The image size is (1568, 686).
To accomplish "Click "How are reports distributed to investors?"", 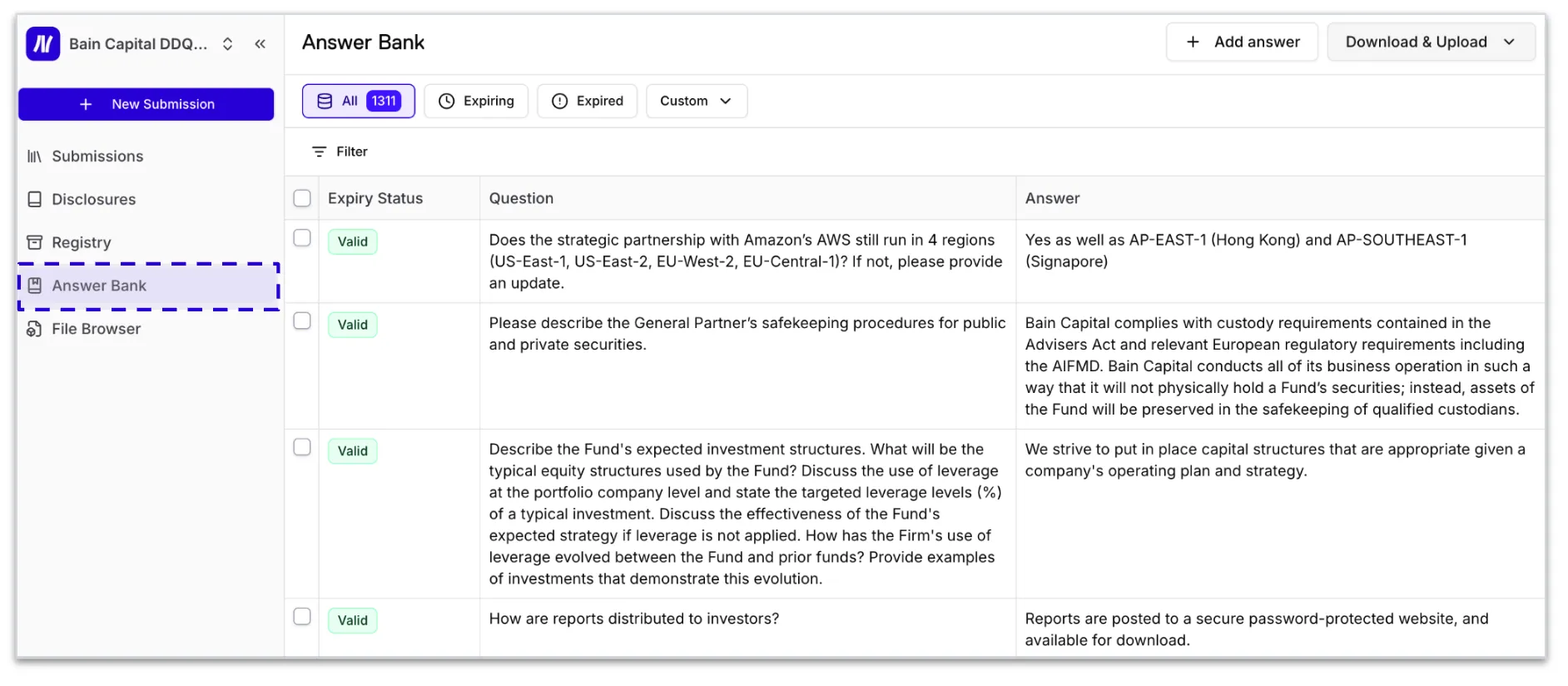I will 634,619.
